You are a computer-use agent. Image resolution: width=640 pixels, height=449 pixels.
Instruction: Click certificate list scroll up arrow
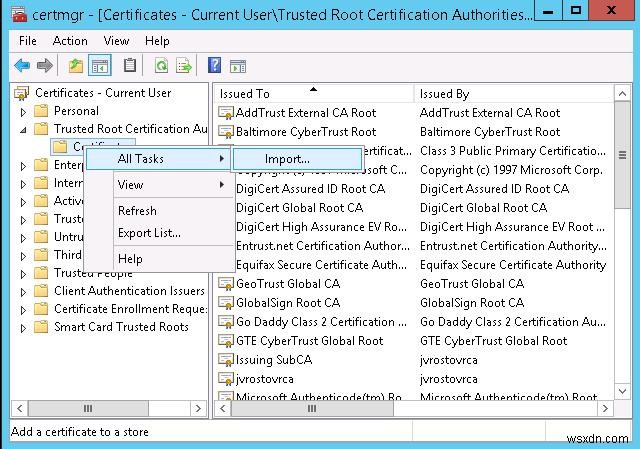pyautogui.click(x=622, y=94)
